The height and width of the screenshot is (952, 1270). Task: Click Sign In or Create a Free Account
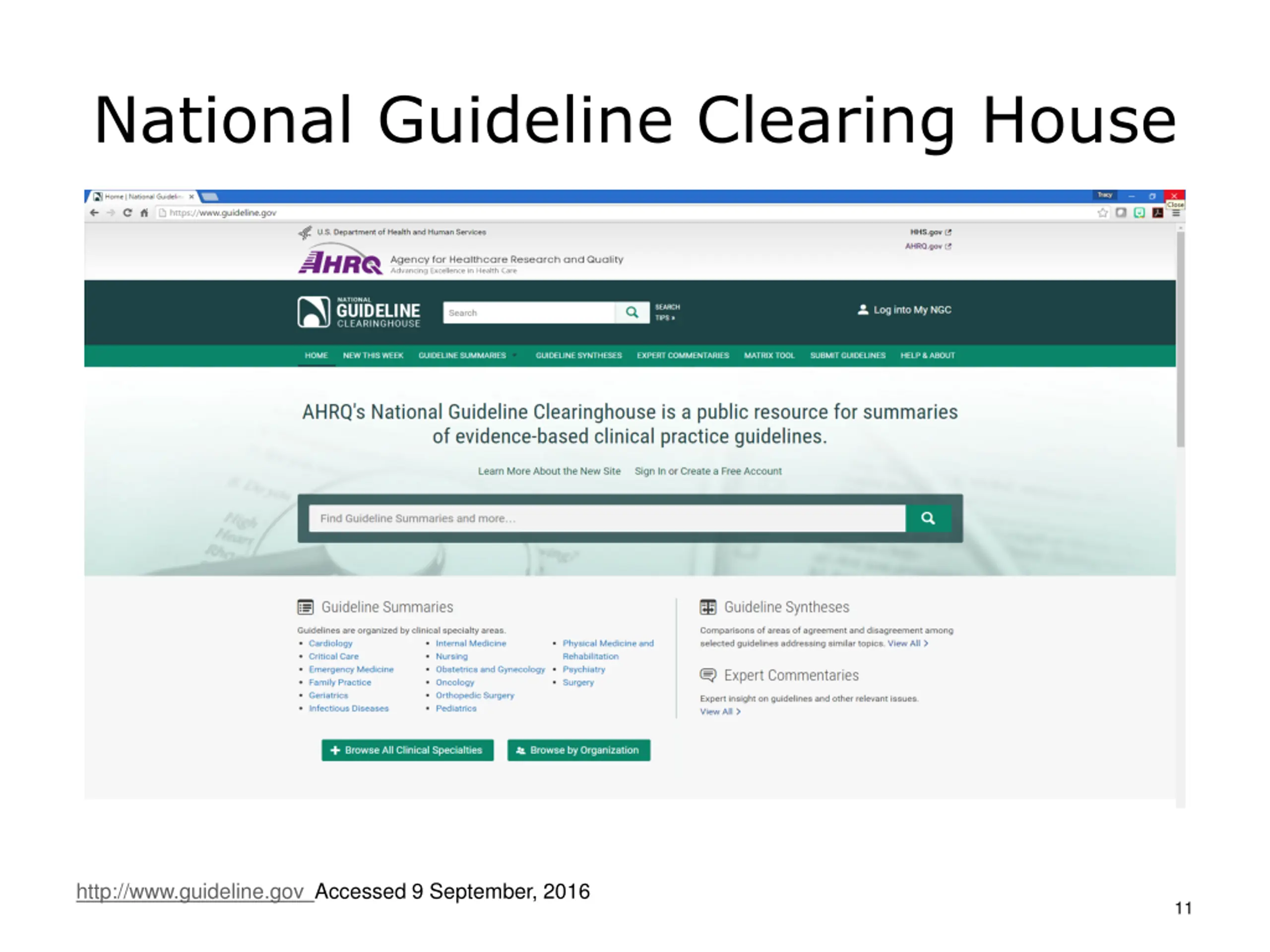click(x=708, y=471)
